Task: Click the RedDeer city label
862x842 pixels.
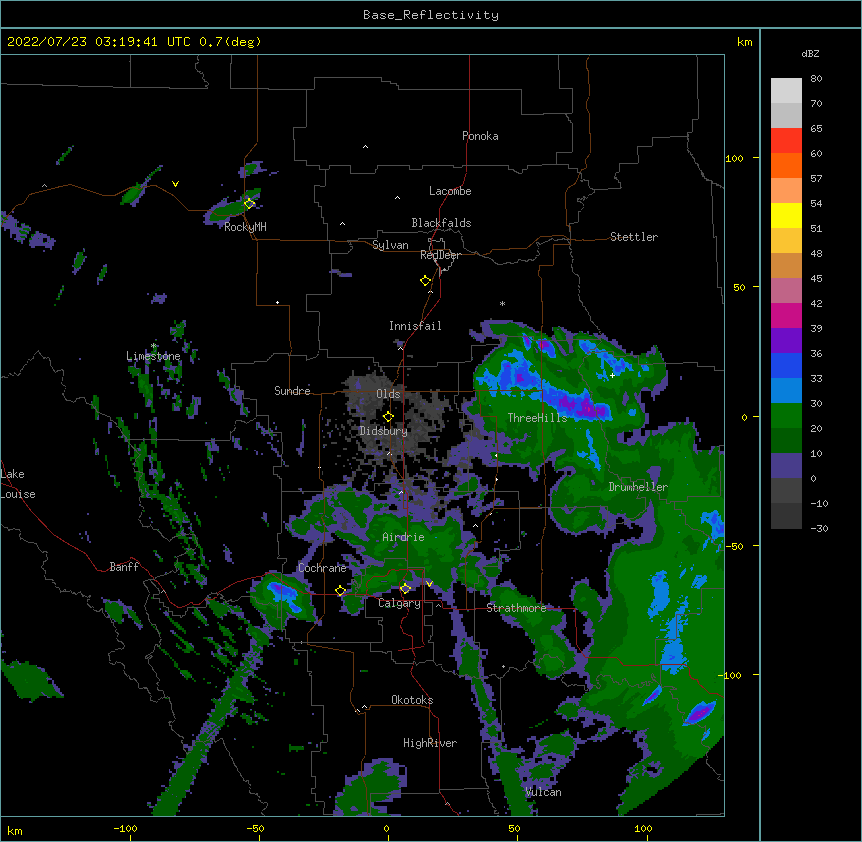Action: click(x=440, y=255)
